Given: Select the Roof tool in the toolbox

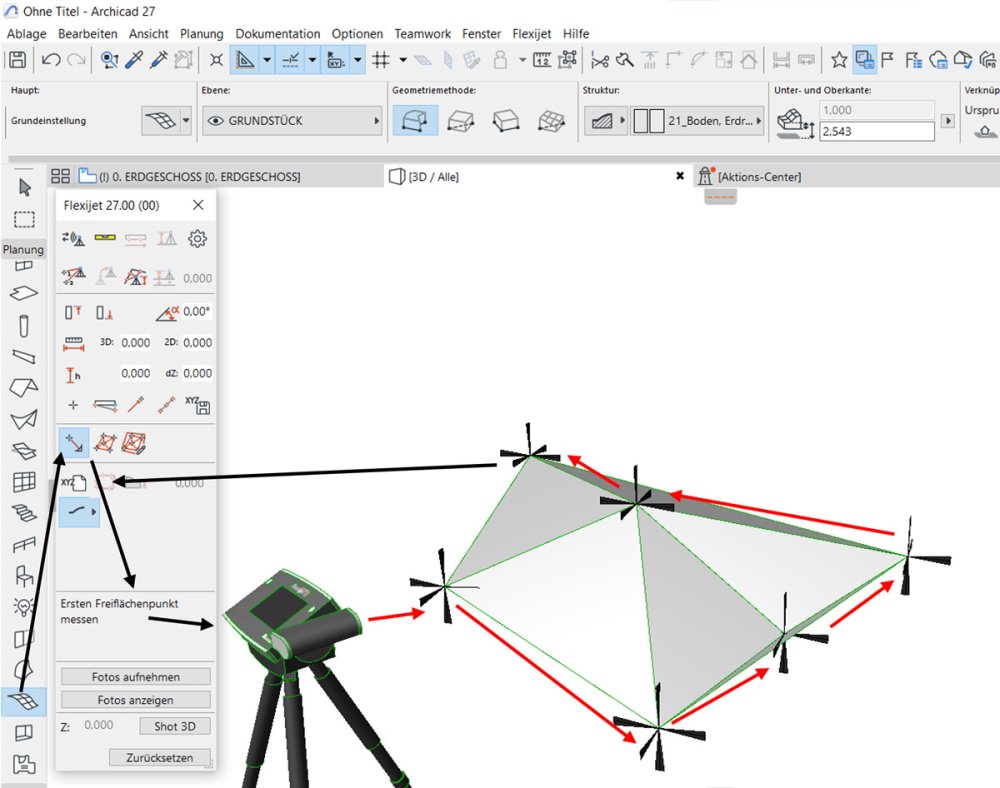Looking at the screenshot, I should (x=24, y=387).
